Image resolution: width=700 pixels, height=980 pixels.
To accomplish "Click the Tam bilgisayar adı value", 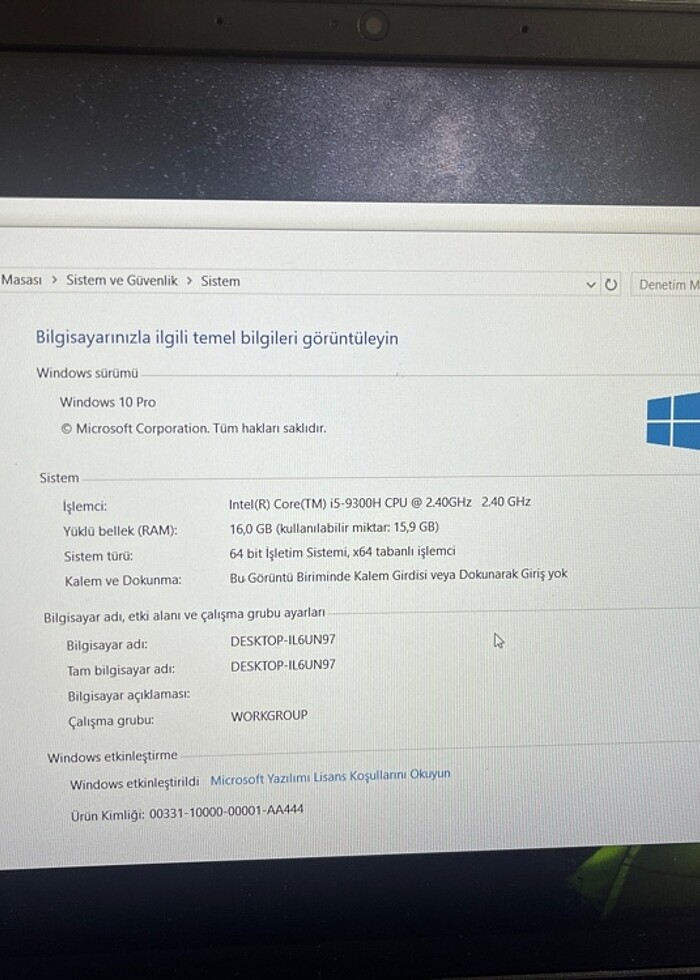I will 283,665.
